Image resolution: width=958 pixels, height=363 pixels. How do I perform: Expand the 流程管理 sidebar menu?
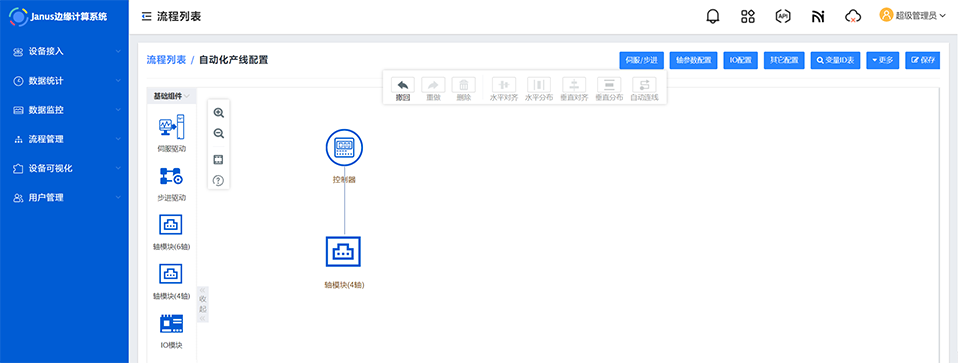64,139
